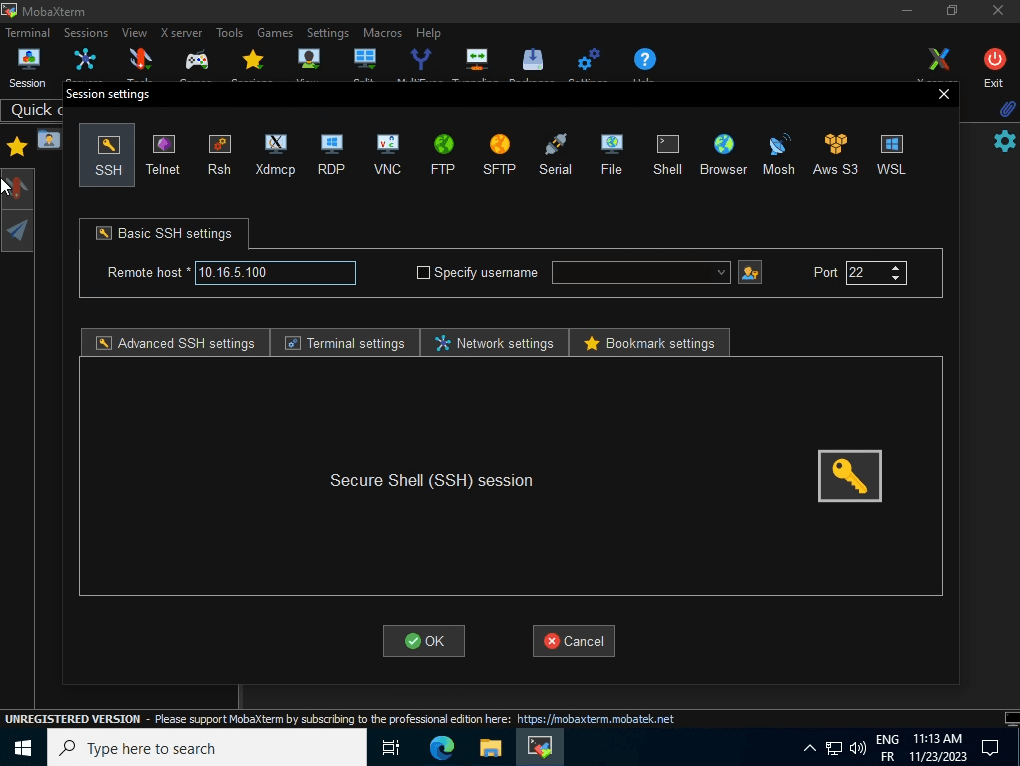Select the Xdmcp session type
1020x766 pixels.
coord(275,155)
